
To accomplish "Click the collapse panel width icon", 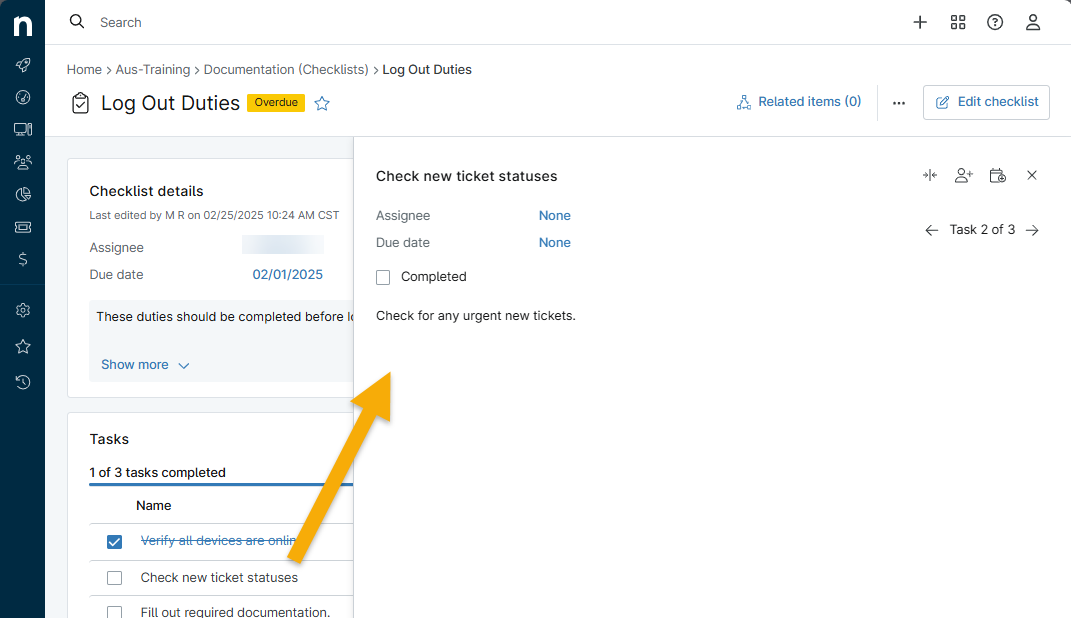I will [930, 176].
